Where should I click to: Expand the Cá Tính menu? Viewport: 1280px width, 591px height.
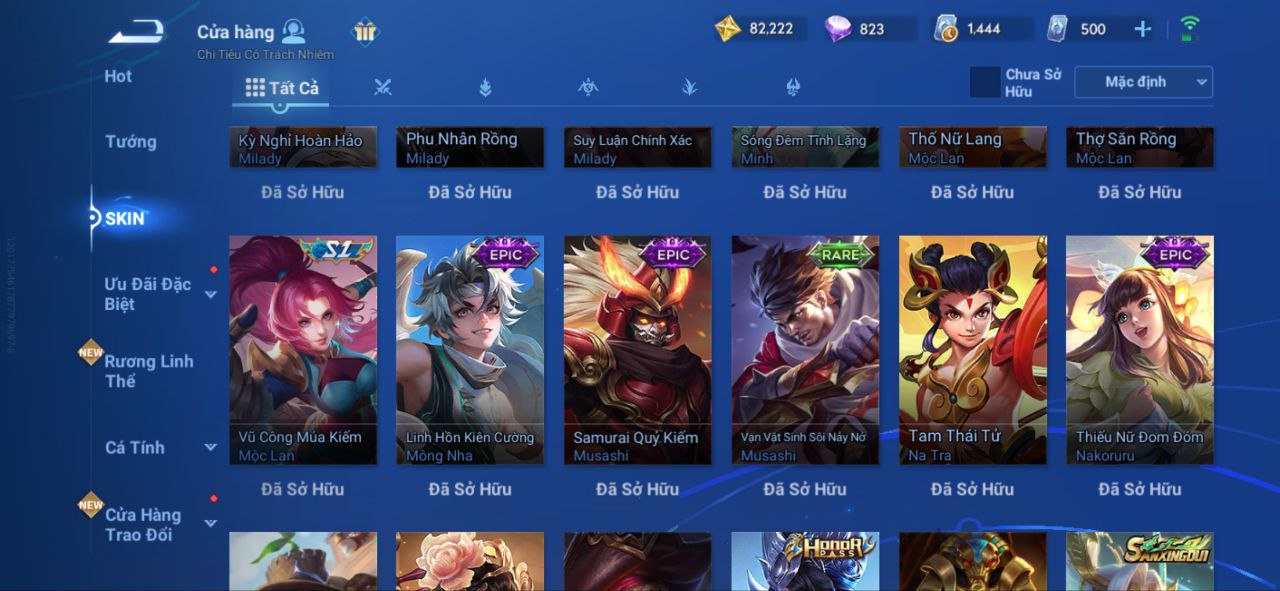coord(211,448)
